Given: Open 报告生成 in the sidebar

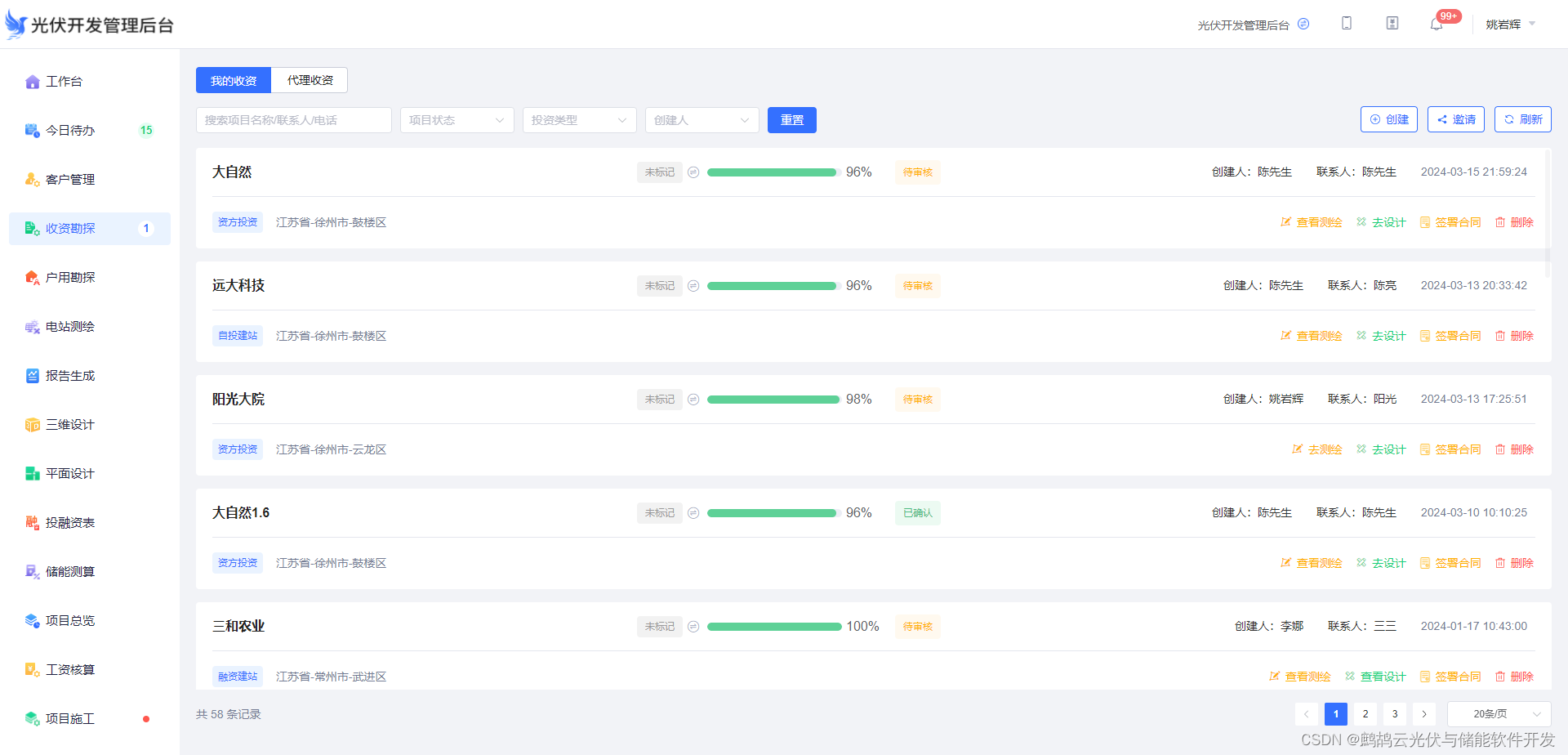Looking at the screenshot, I should (90, 376).
